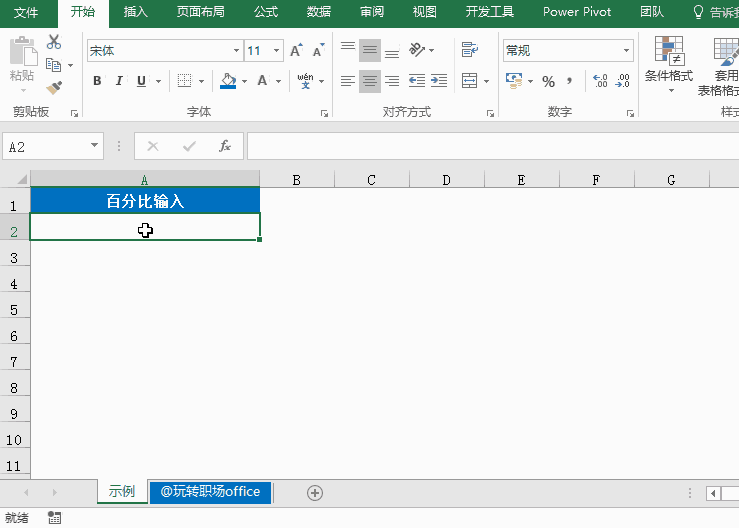
Task: Click the Increase Decimal icon
Action: coord(600,81)
